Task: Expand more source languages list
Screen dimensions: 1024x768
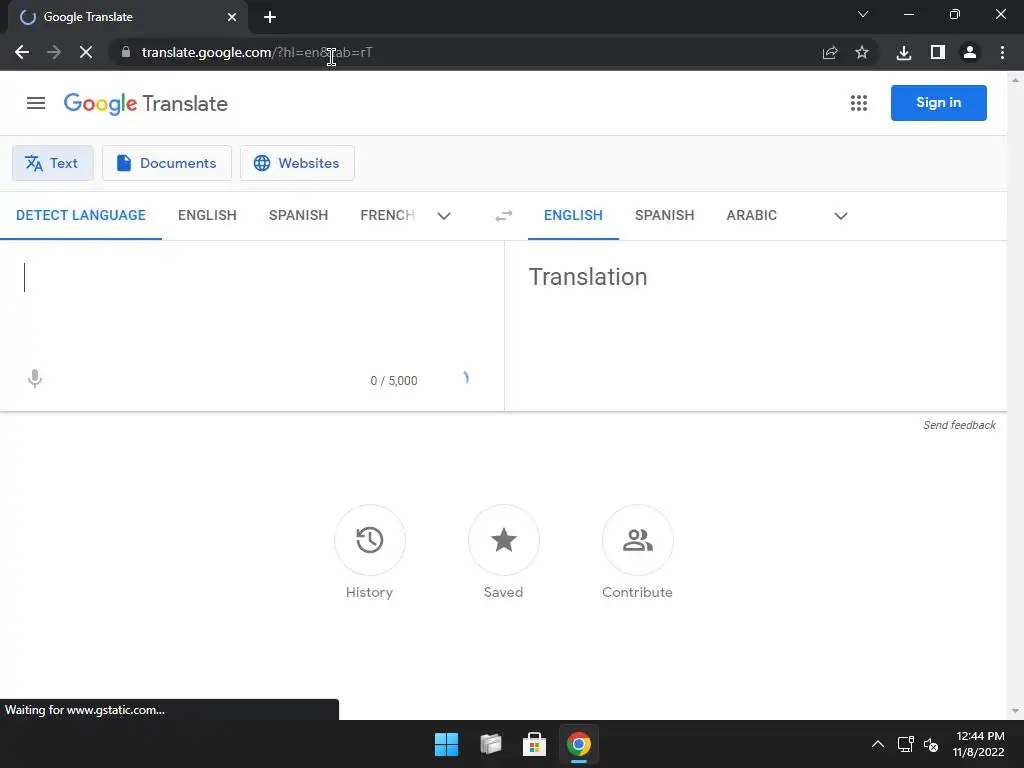Action: pyautogui.click(x=444, y=216)
